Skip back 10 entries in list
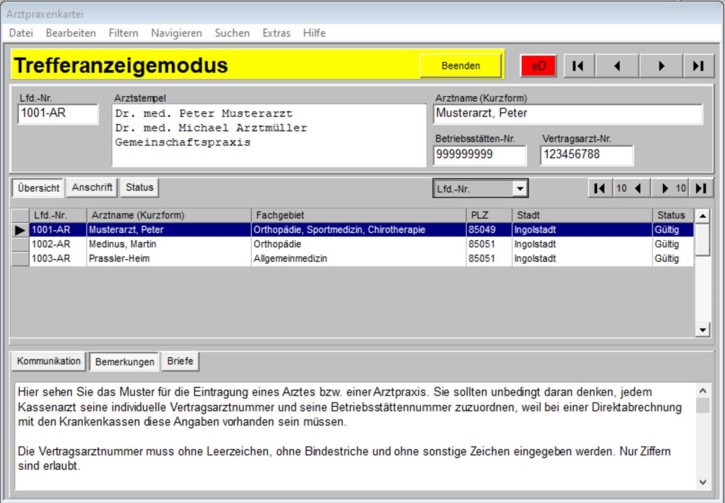The width and height of the screenshot is (725, 503). pyautogui.click(x=628, y=188)
